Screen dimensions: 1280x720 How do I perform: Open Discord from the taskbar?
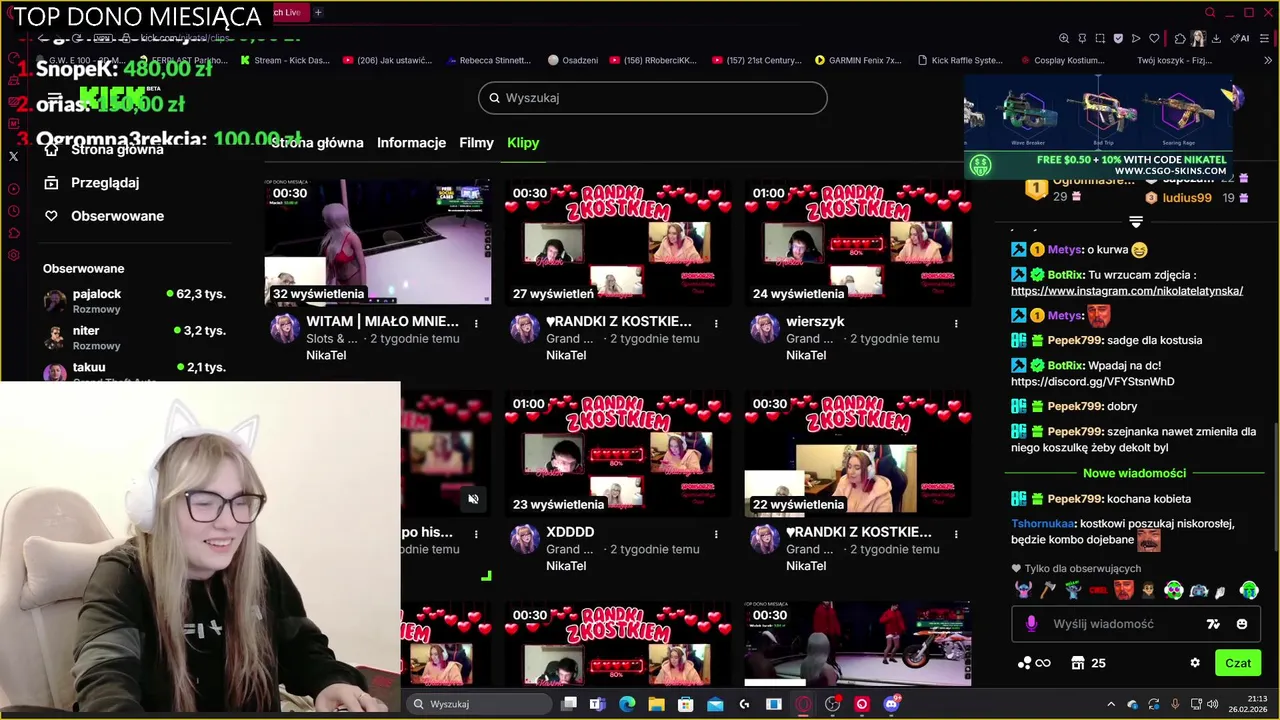(891, 704)
